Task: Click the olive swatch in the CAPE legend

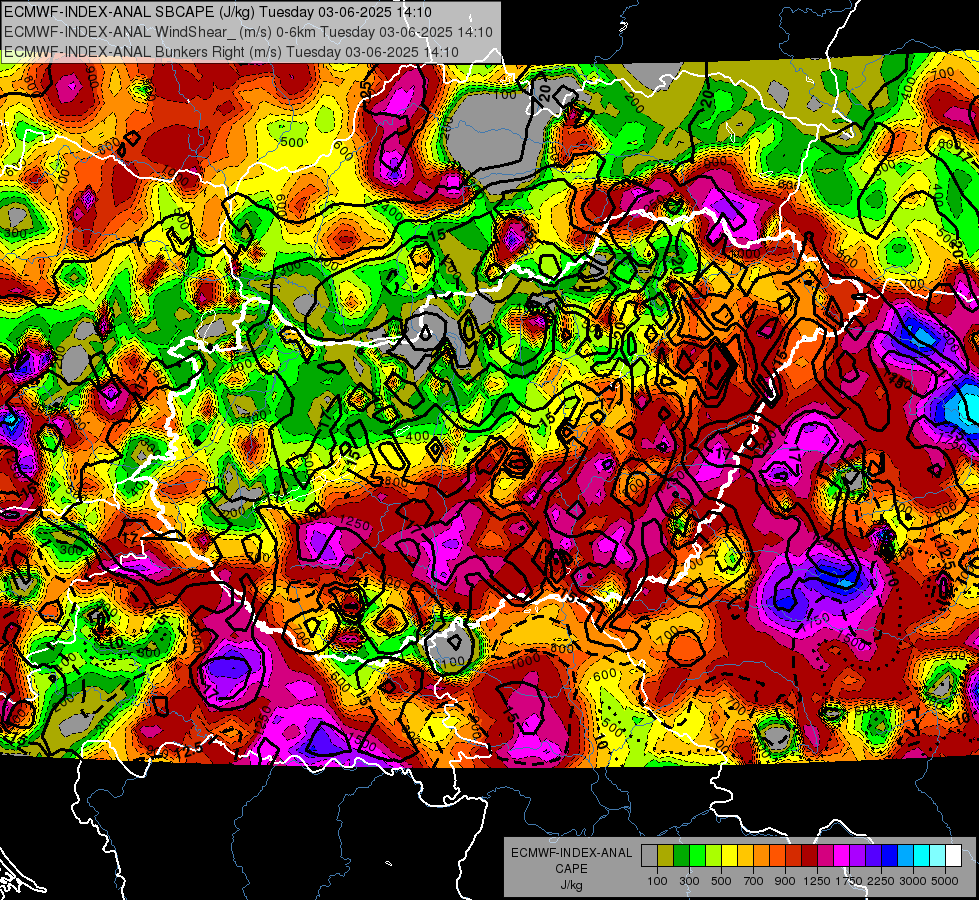Action: [666, 856]
